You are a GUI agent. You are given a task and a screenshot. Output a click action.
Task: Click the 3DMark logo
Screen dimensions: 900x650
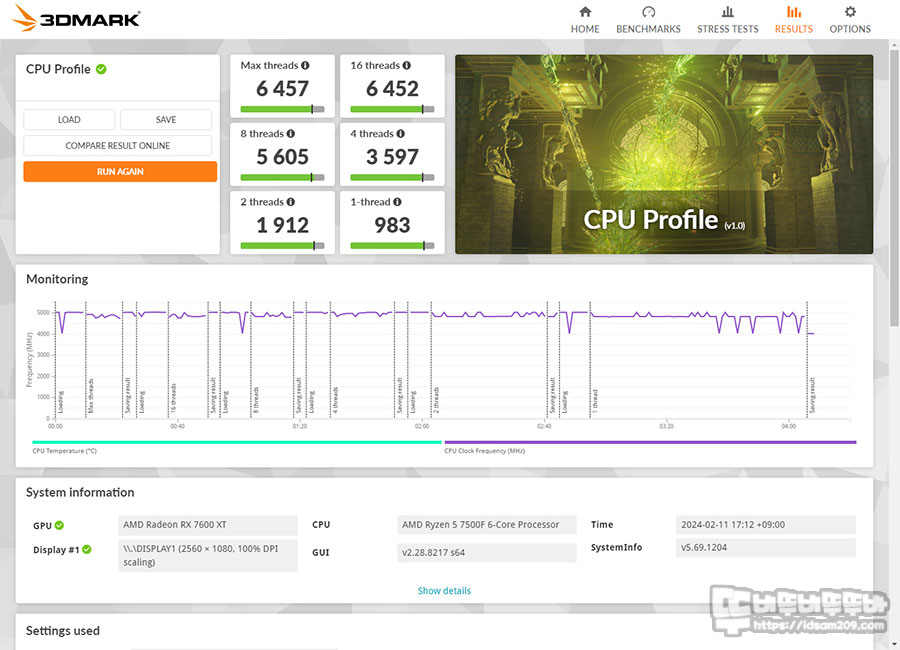76,18
